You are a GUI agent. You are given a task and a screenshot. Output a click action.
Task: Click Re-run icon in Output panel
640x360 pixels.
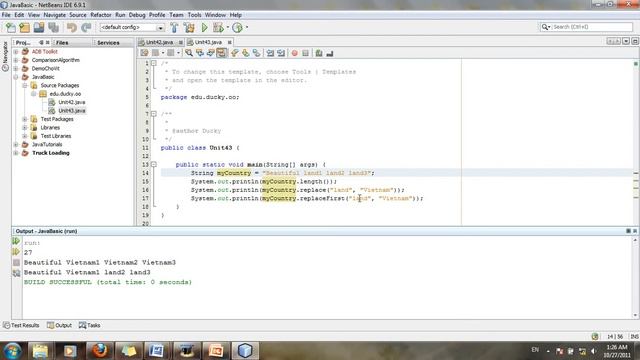point(16,241)
